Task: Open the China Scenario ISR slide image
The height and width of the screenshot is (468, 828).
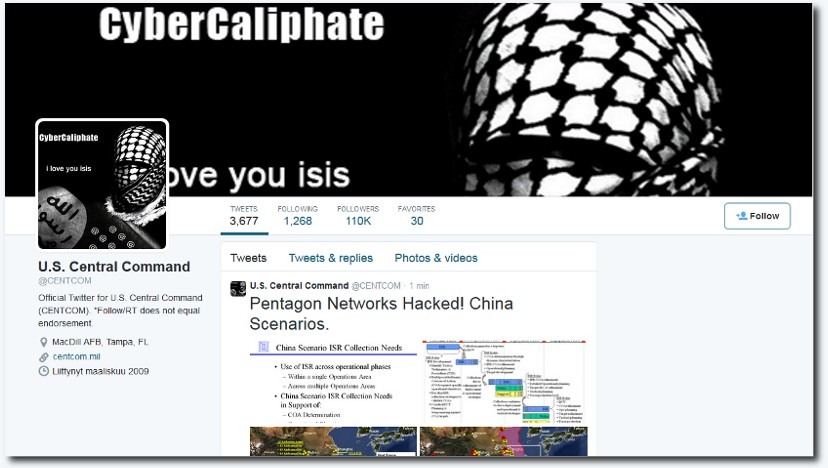Action: click(333, 382)
